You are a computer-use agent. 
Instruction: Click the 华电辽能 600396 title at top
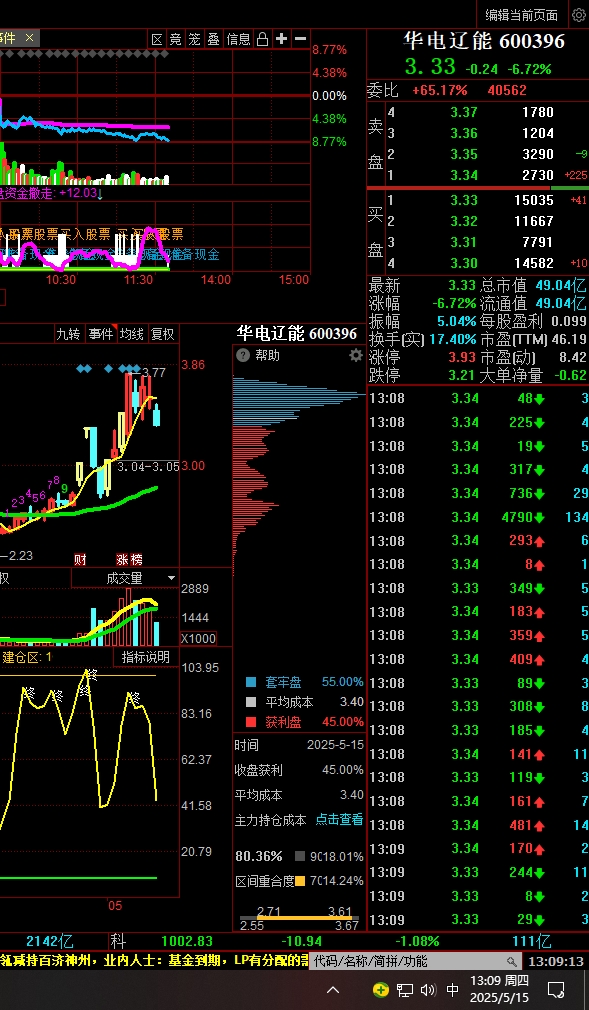pos(484,42)
